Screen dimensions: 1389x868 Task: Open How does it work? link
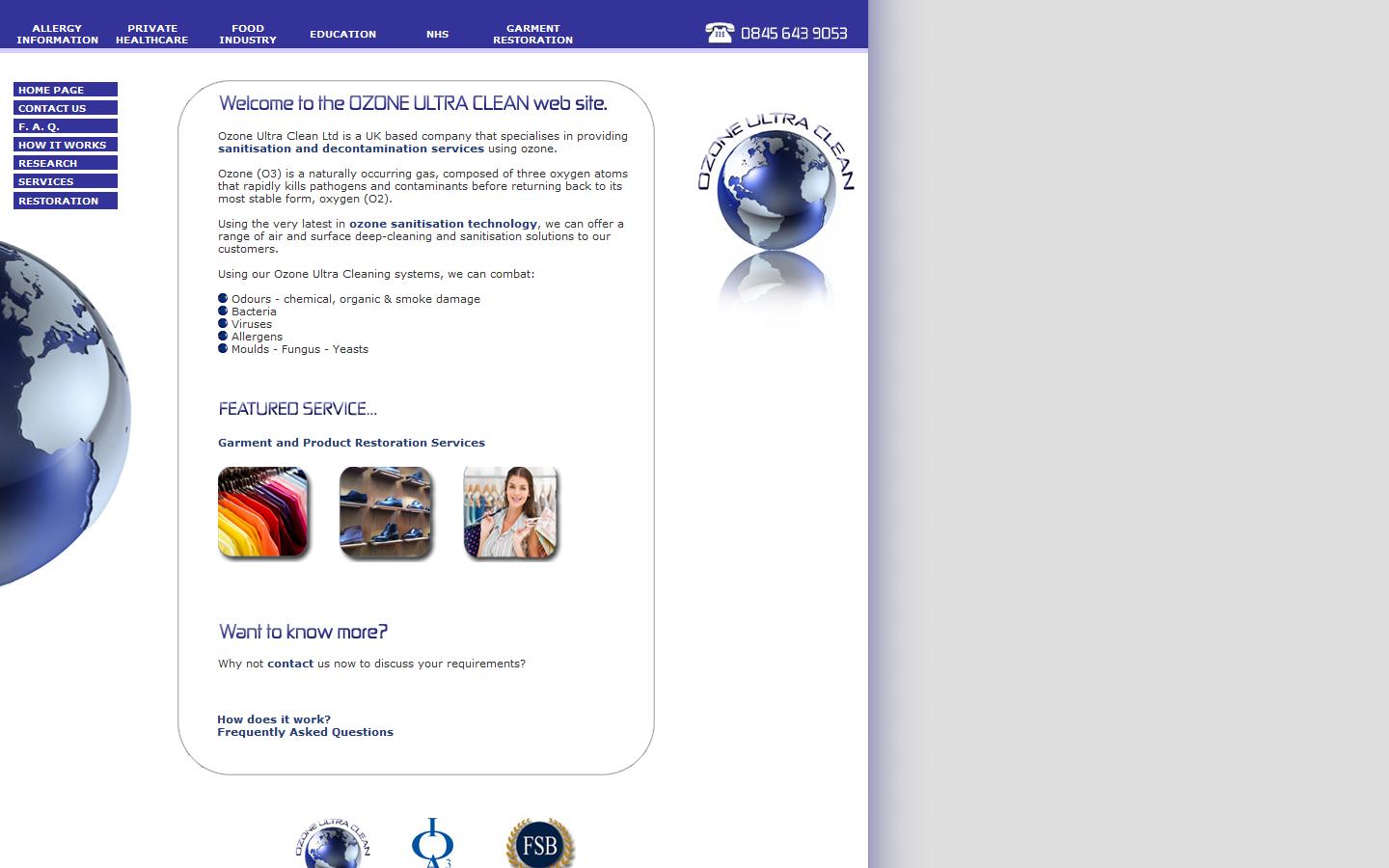274,719
